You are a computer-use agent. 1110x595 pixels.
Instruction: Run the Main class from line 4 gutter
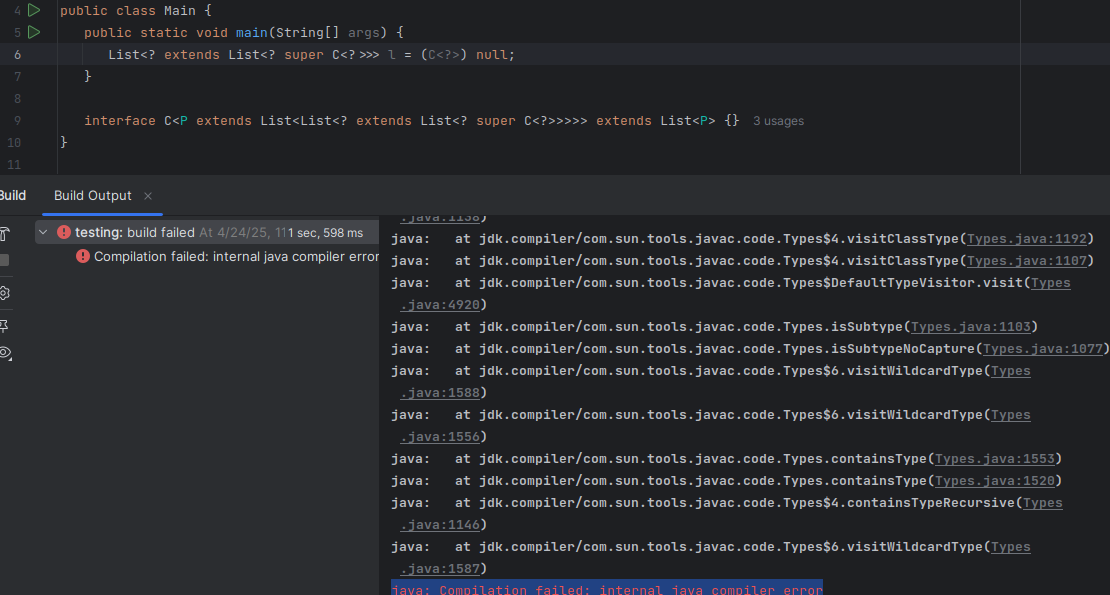(33, 11)
